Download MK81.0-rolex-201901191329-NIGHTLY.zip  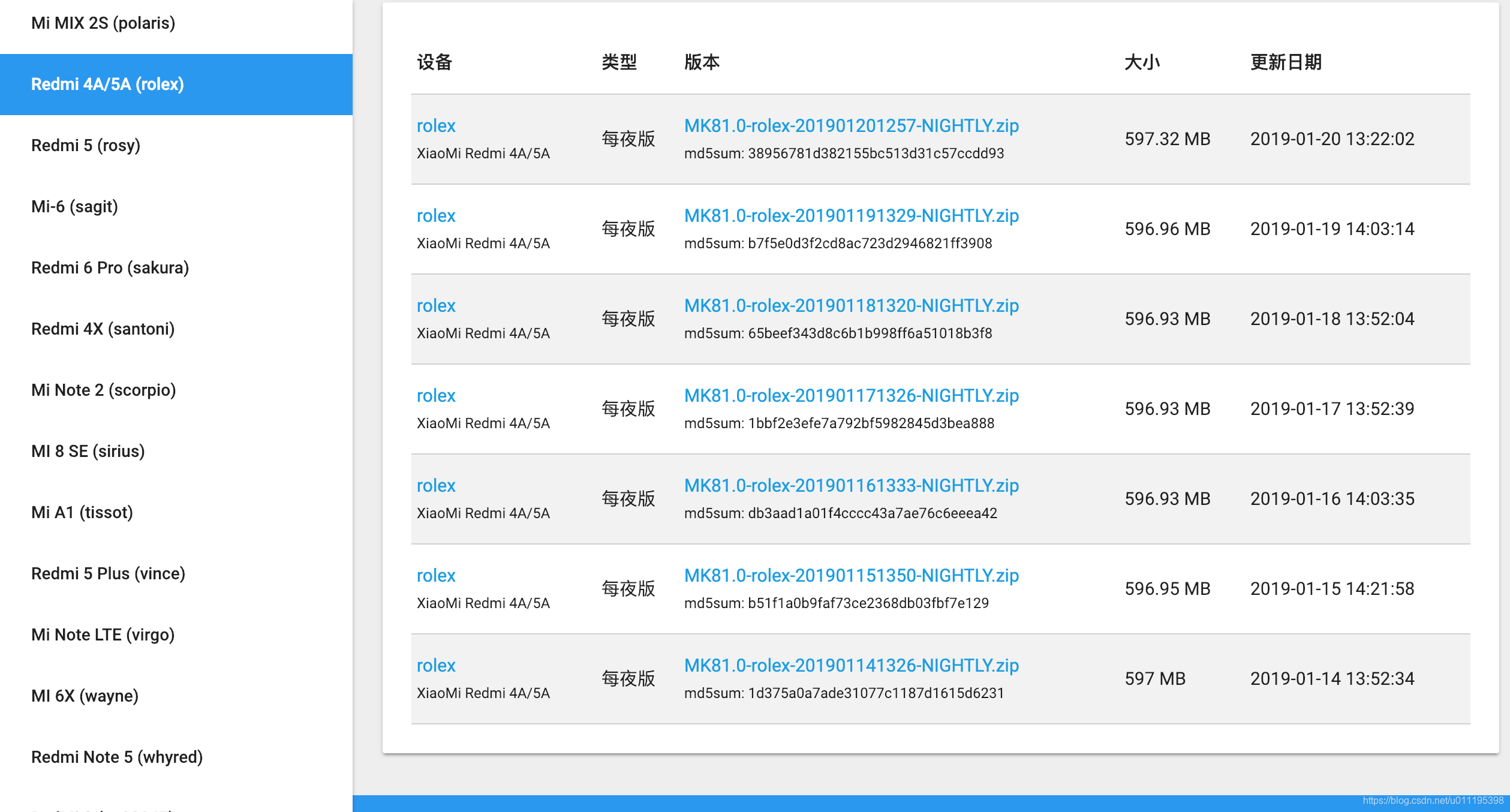pyautogui.click(x=852, y=215)
